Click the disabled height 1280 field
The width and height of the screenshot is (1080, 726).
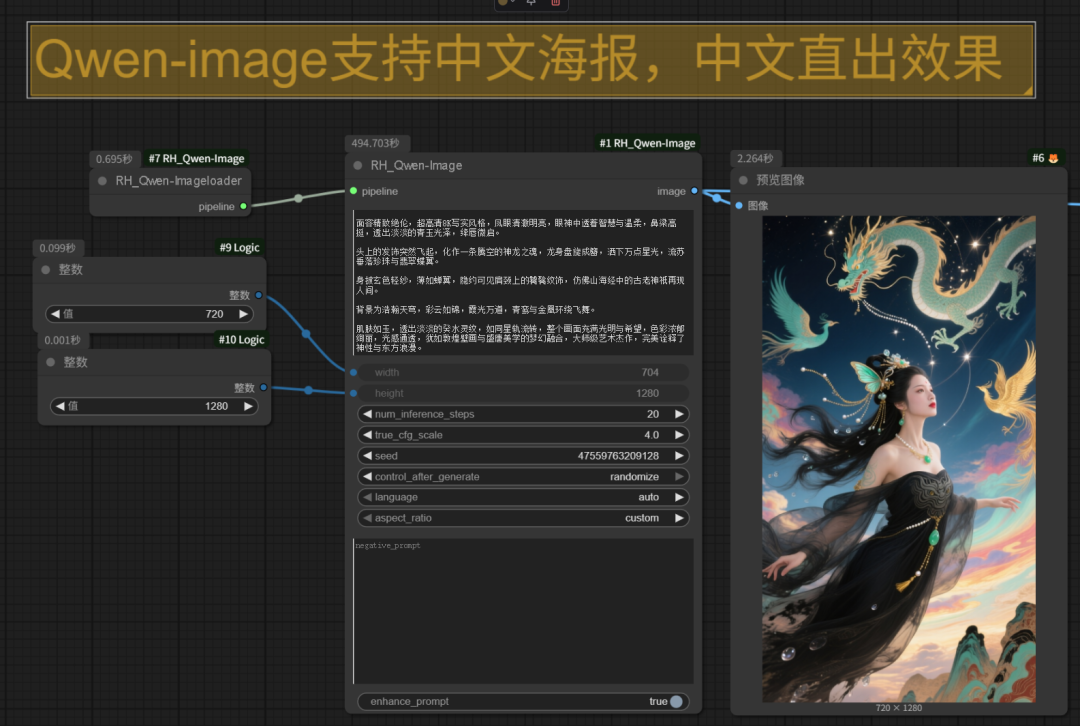tap(523, 393)
